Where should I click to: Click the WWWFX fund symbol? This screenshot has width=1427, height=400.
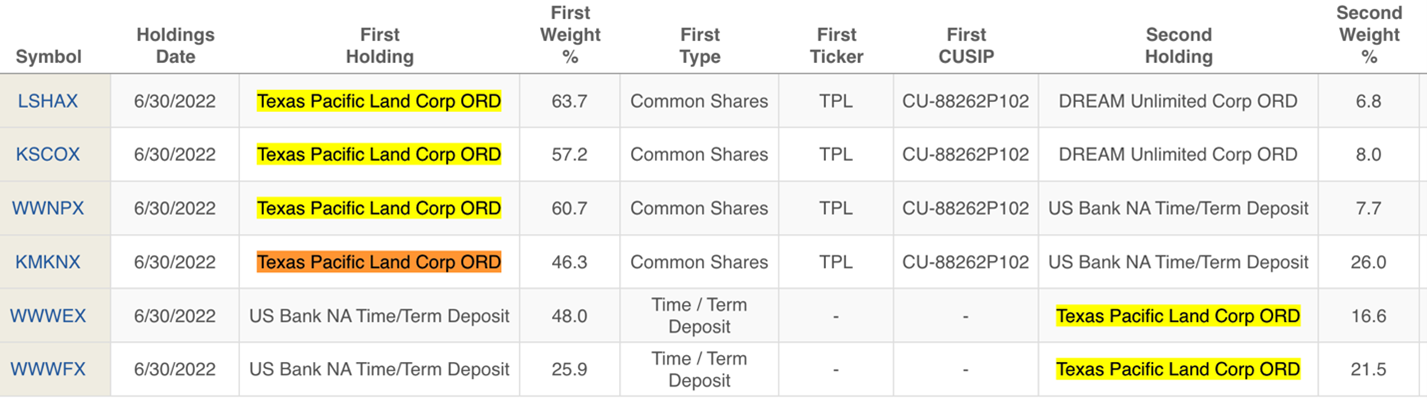[48, 370]
